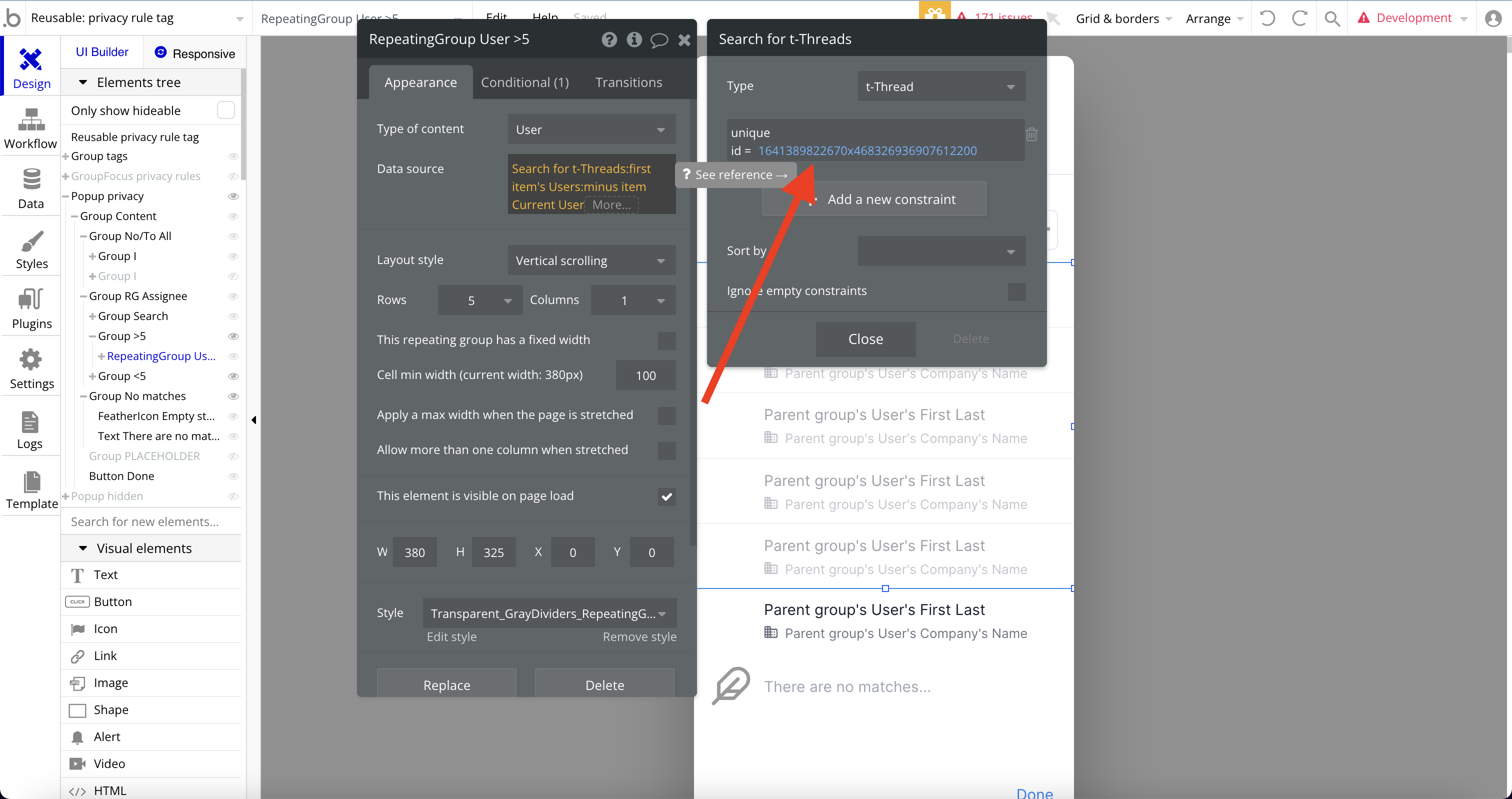This screenshot has width=1512, height=799.
Task: Click the search magnifier icon
Action: (1332, 18)
